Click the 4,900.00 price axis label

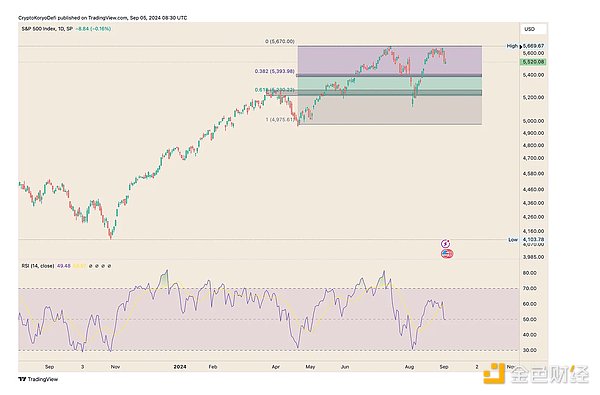[x=533, y=133]
